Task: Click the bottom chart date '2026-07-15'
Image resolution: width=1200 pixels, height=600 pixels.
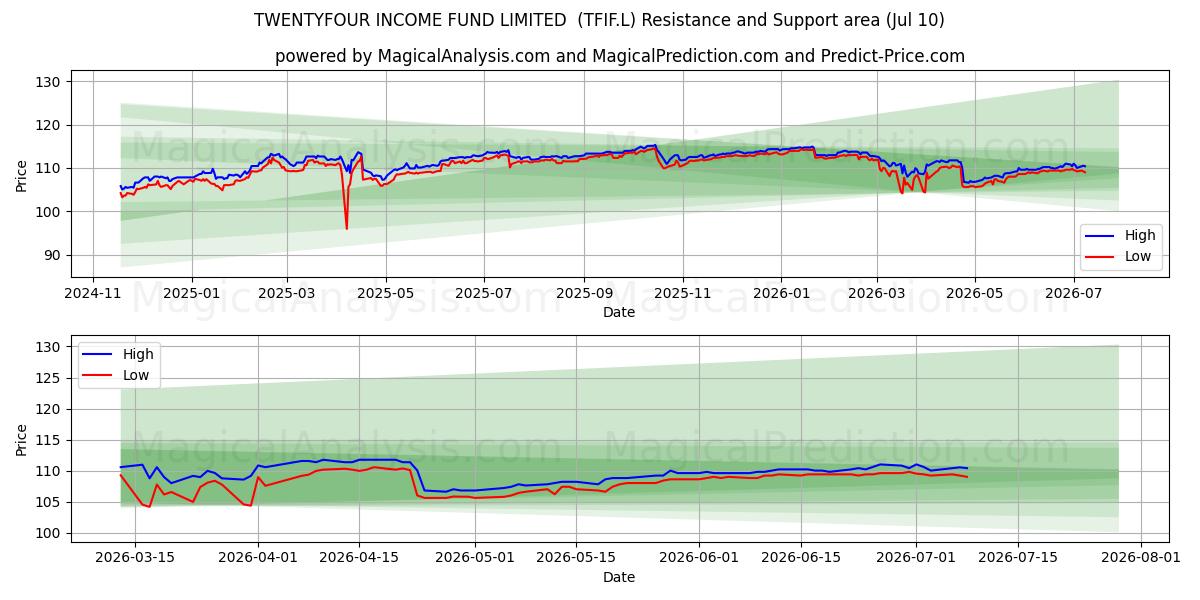Action: (1018, 558)
